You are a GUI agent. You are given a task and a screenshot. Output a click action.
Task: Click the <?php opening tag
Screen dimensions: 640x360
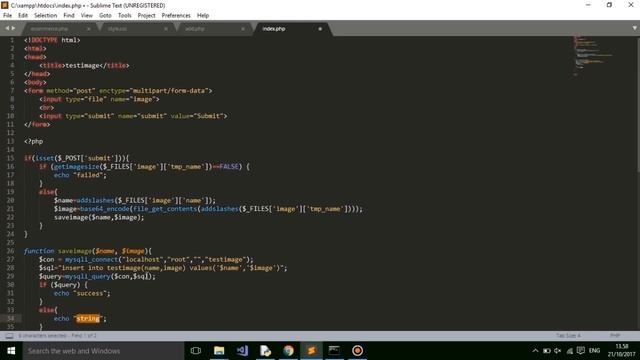[x=33, y=141]
